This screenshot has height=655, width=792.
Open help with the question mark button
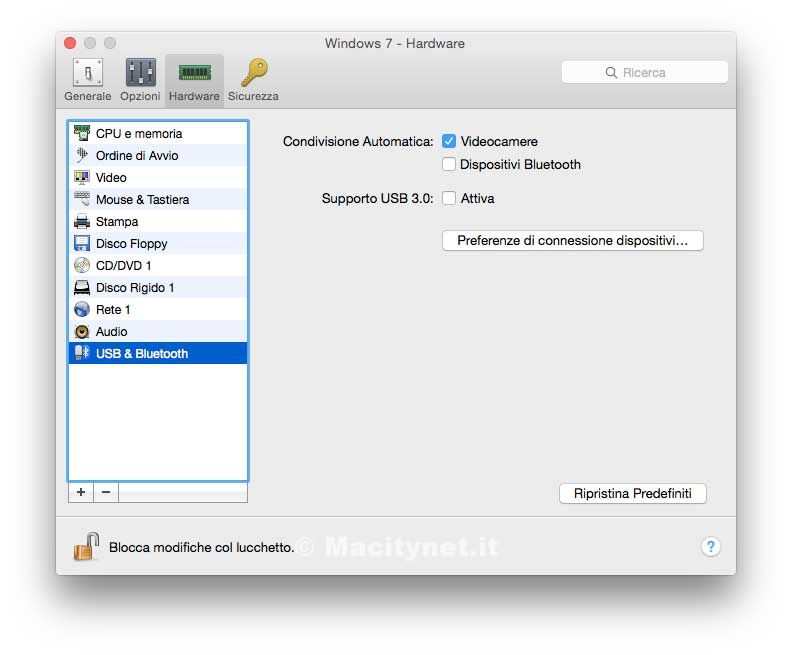(710, 546)
